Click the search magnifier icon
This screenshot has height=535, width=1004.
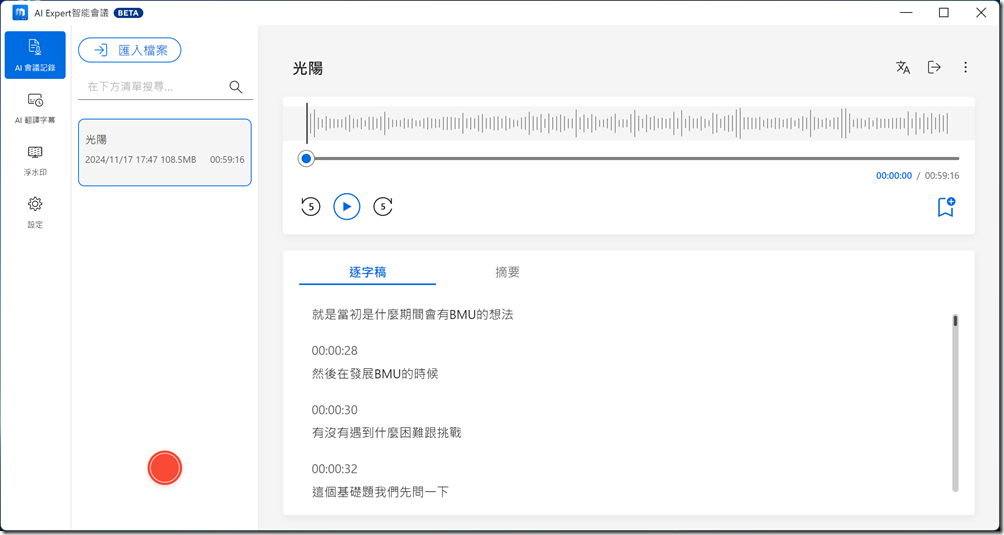tap(236, 87)
